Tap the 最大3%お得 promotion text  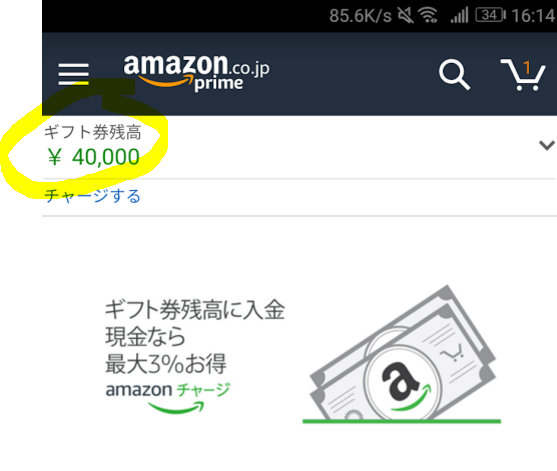(x=166, y=364)
